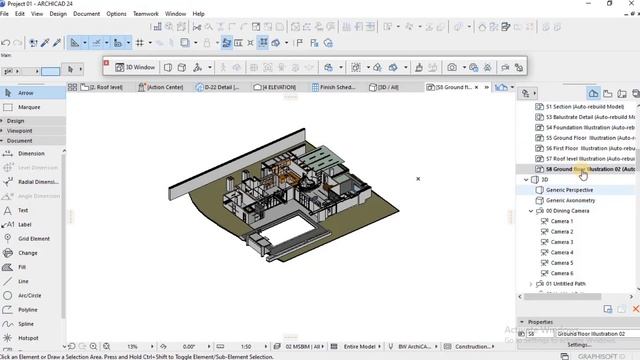640x360 pixels.
Task: Switch to the Finish Schedule tab
Action: [333, 87]
